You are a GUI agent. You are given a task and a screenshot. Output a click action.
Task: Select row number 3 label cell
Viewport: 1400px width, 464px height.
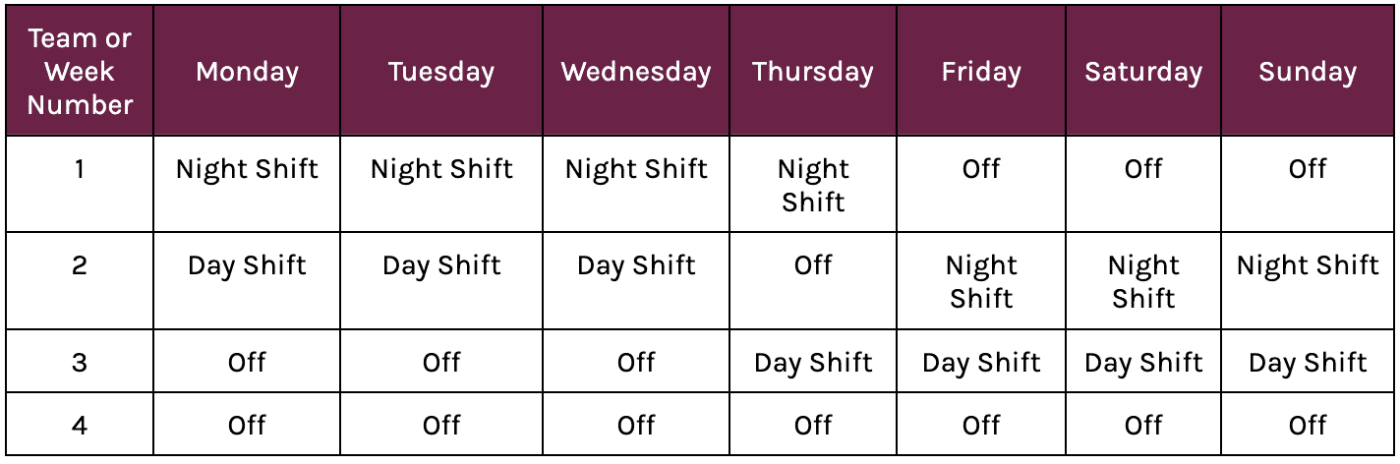[80, 362]
